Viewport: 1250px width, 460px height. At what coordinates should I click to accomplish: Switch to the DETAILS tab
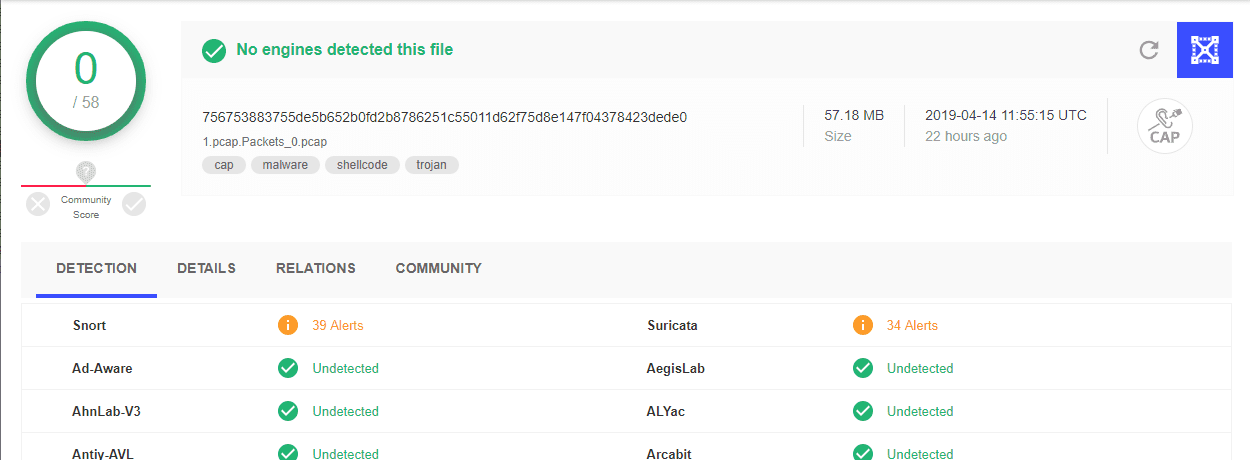pos(206,268)
